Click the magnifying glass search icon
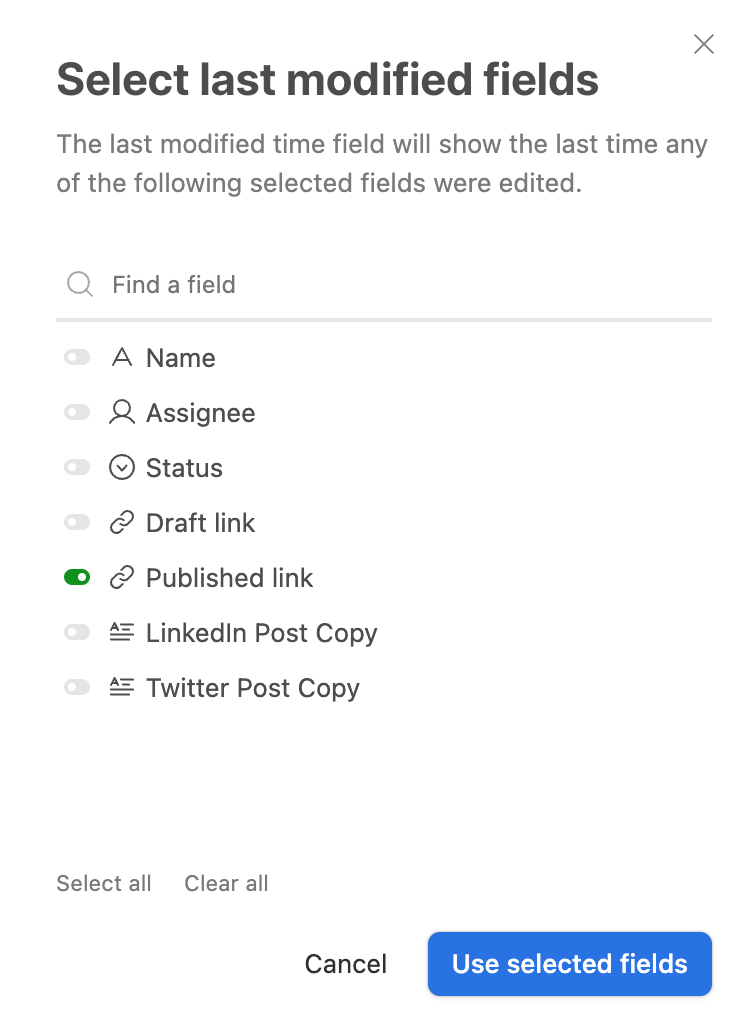The width and height of the screenshot is (756, 1022). point(80,284)
